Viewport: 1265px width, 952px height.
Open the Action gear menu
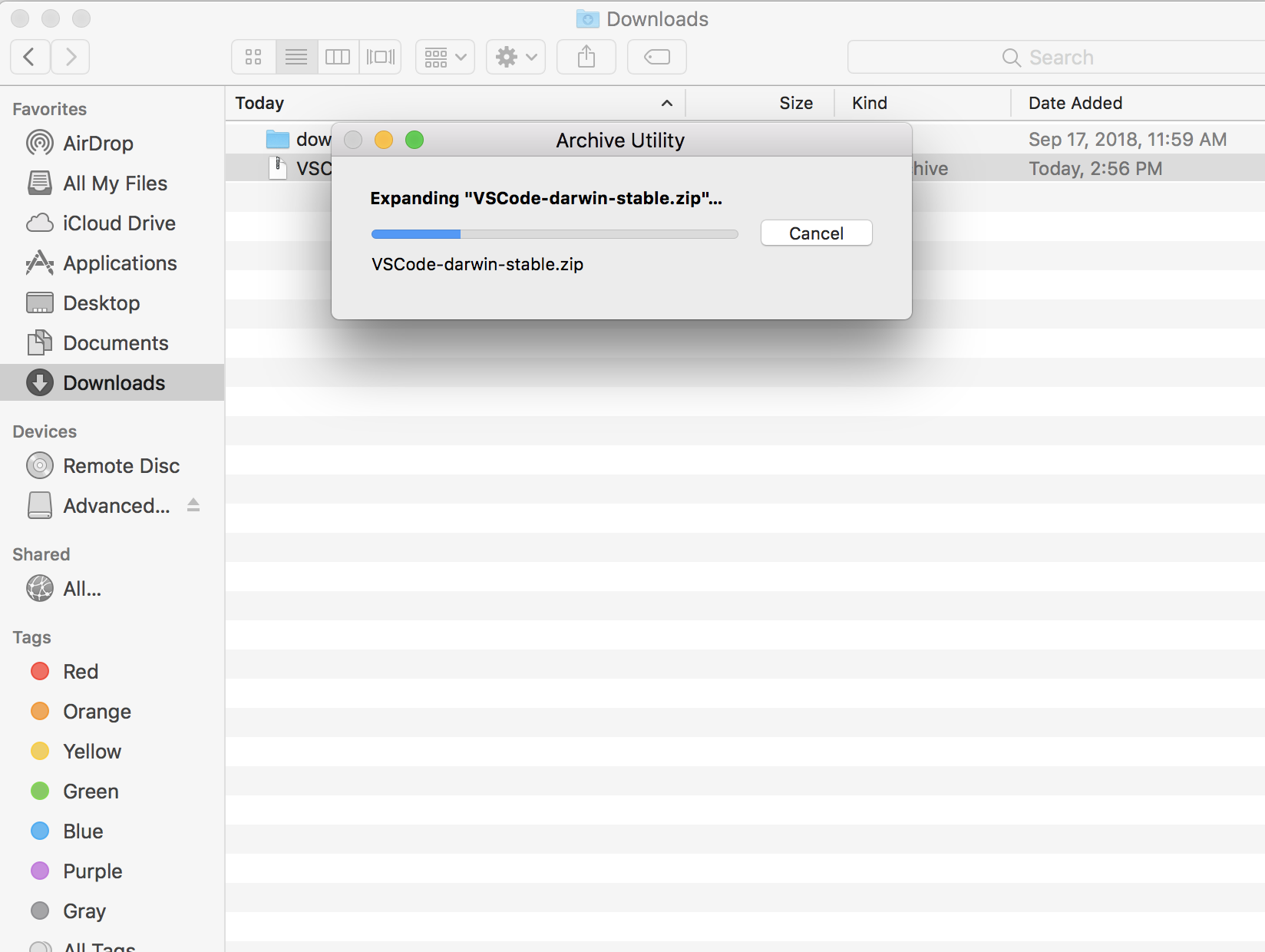tap(516, 57)
